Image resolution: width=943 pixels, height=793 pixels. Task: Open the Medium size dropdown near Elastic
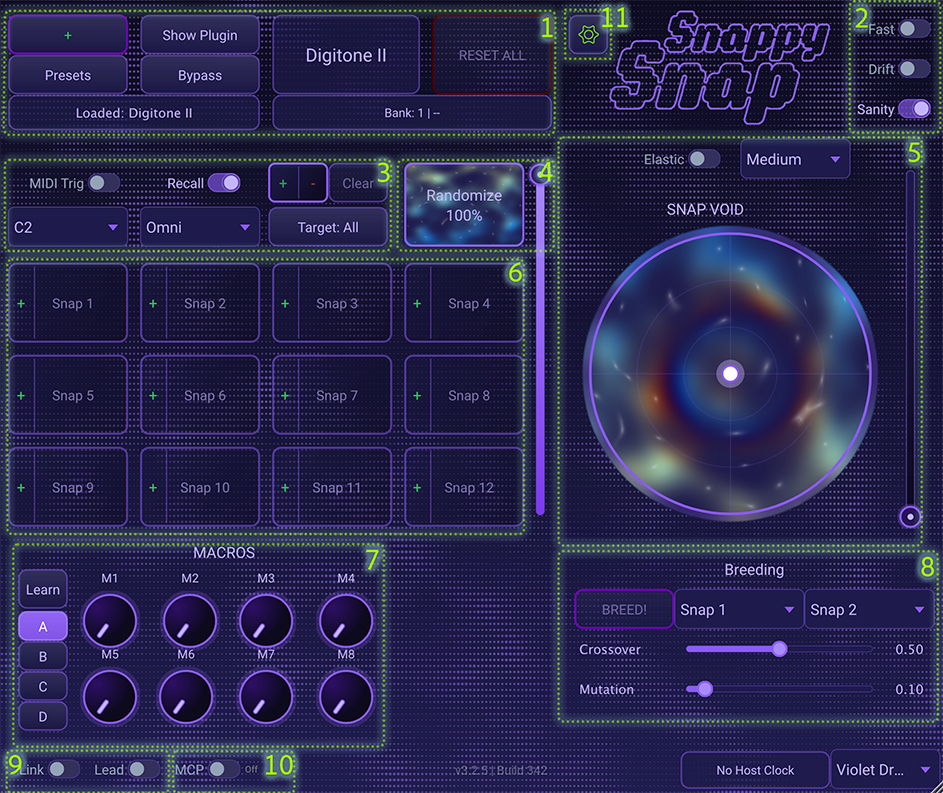794,159
